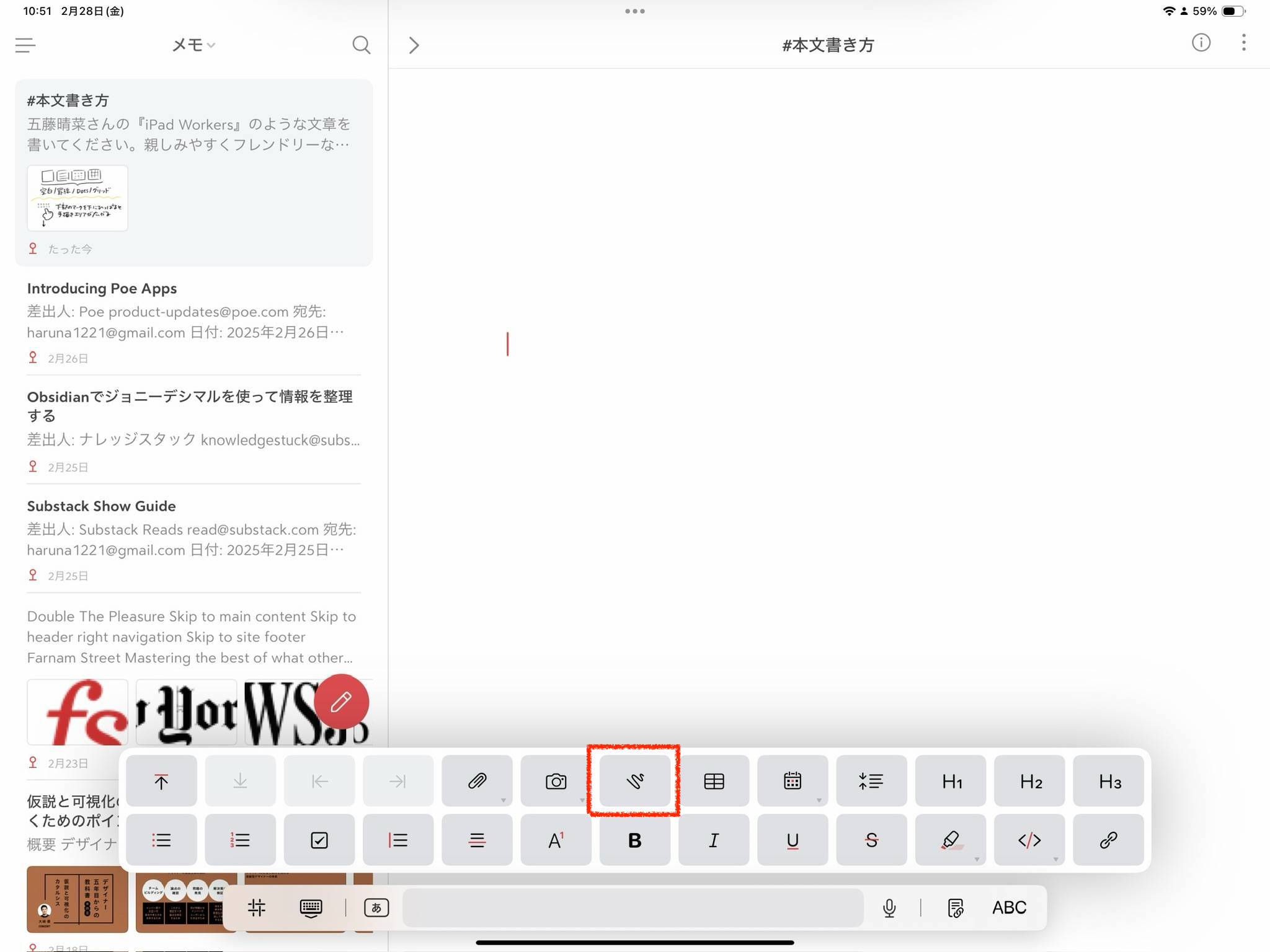Start dictation with the microphone icon
This screenshot has width=1270, height=952.
pyautogui.click(x=889, y=908)
